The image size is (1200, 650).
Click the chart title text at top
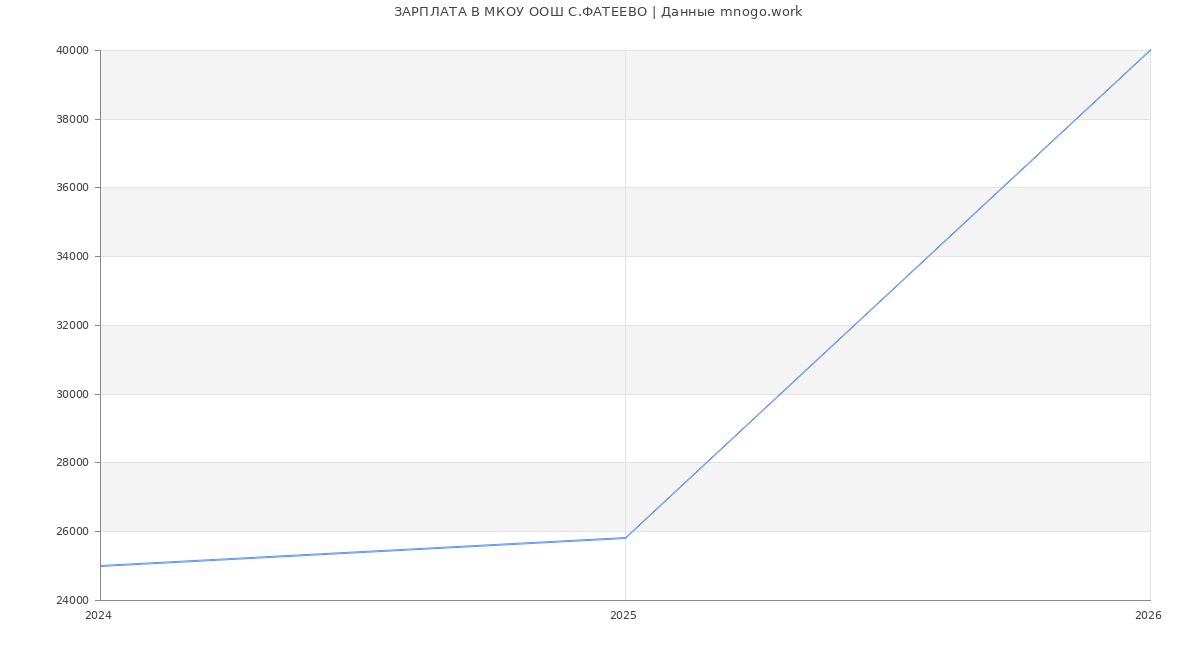pos(598,12)
